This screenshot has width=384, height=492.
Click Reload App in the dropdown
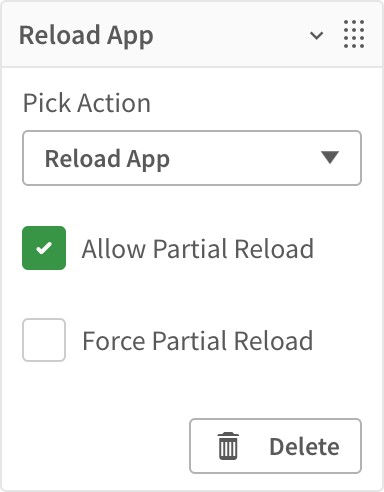point(107,159)
